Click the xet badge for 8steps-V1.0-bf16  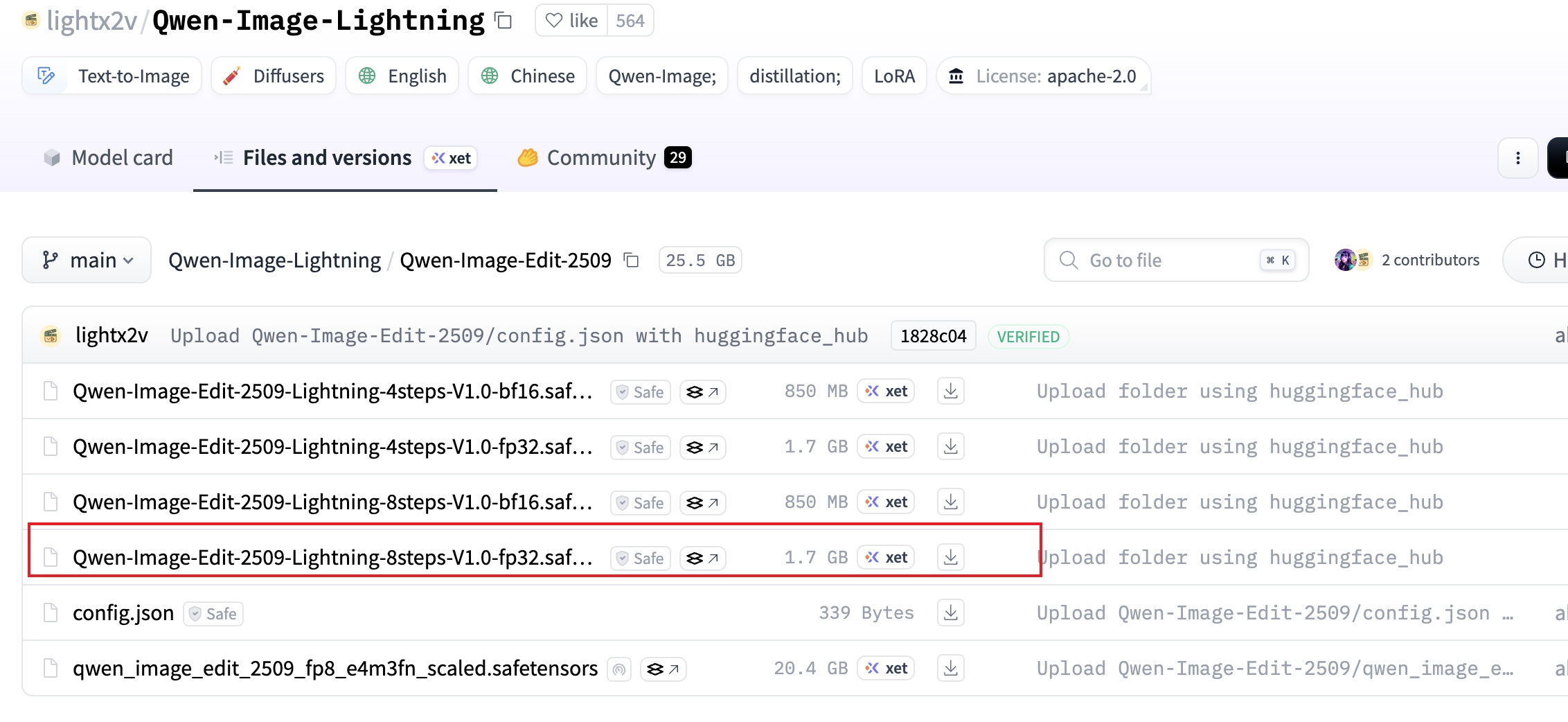tap(887, 502)
